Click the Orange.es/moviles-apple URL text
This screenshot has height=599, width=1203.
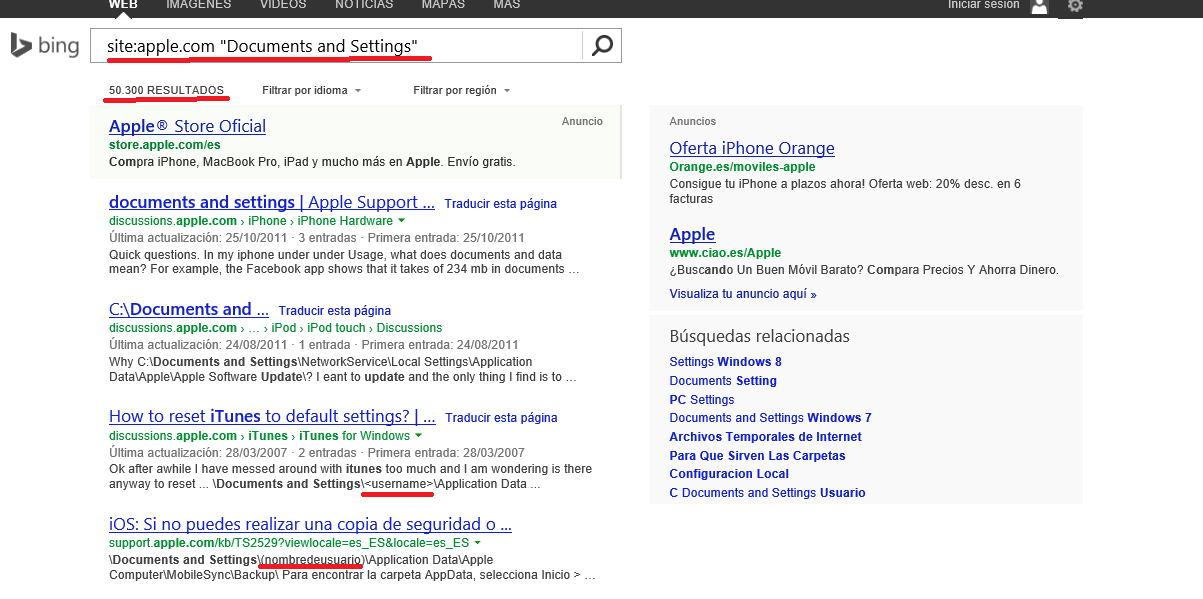[742, 167]
